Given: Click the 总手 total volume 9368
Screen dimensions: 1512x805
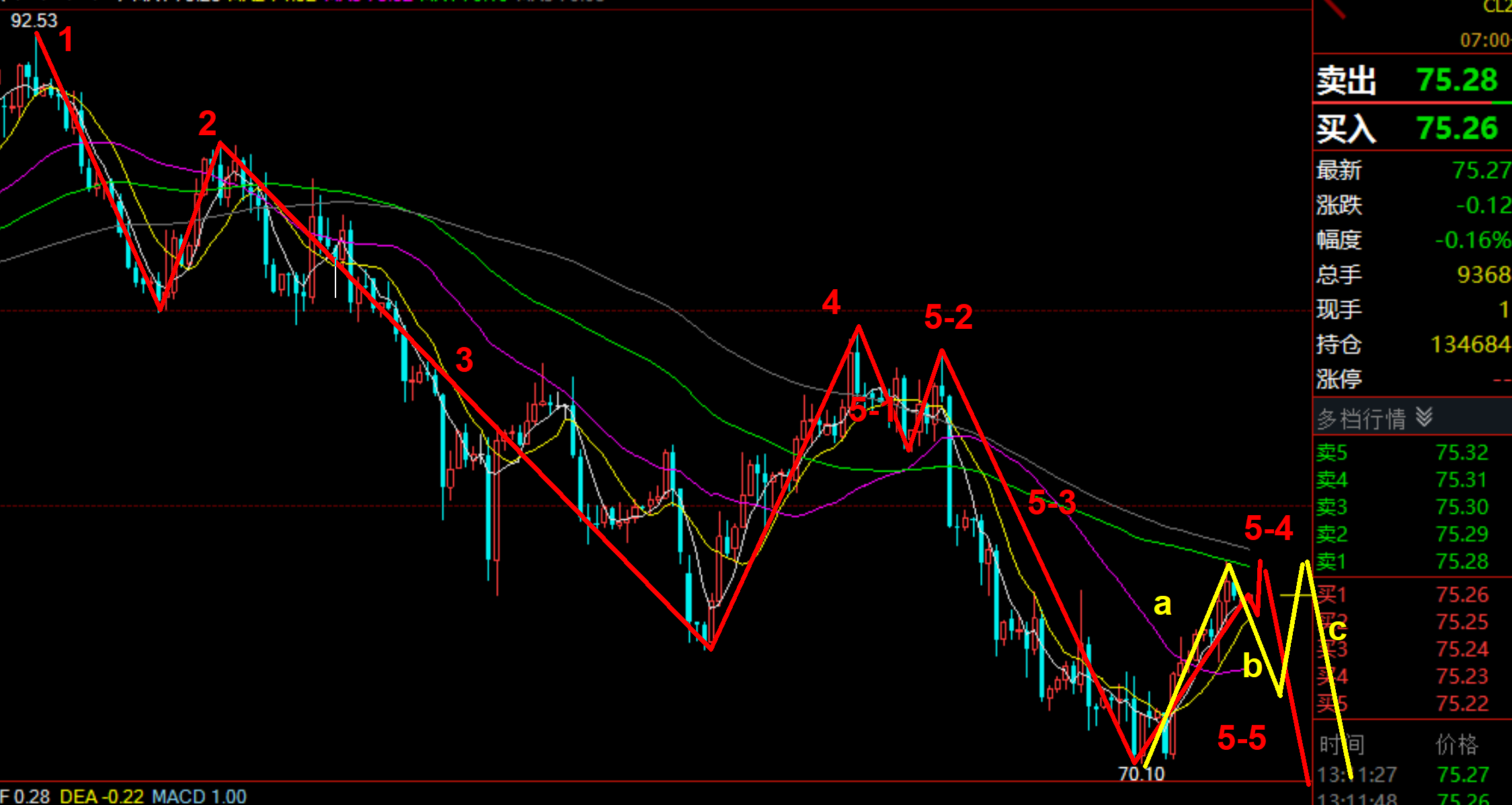Looking at the screenshot, I should point(1484,274).
